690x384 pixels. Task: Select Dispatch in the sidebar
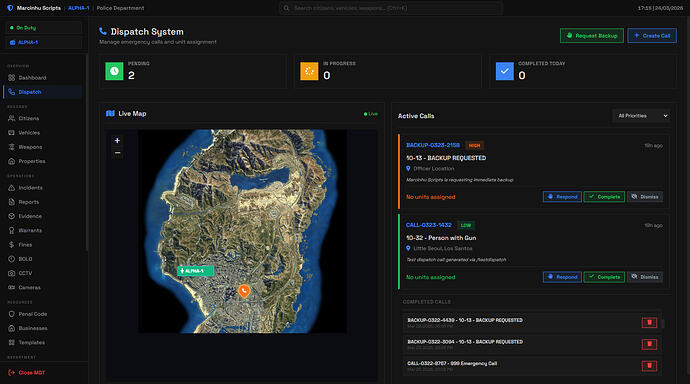pos(43,92)
